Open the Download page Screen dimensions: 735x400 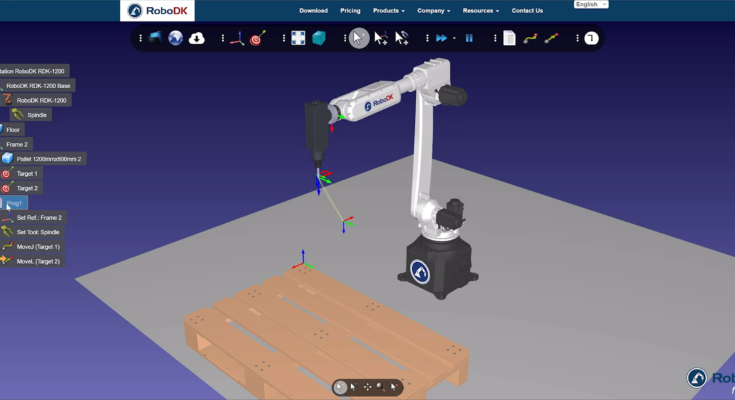point(314,10)
